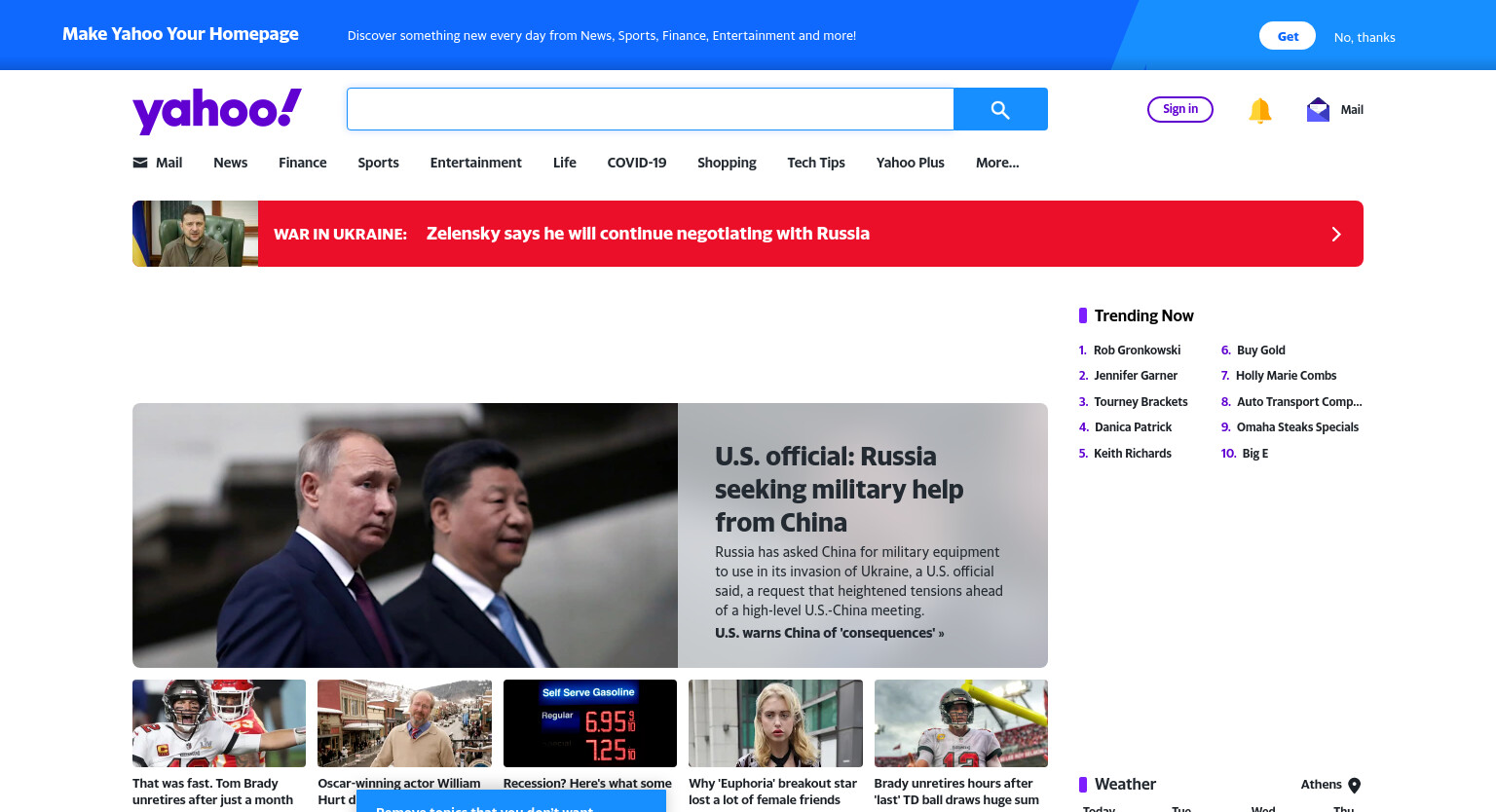Click the Weather section heading
The height and width of the screenshot is (812, 1496).
1125,785
